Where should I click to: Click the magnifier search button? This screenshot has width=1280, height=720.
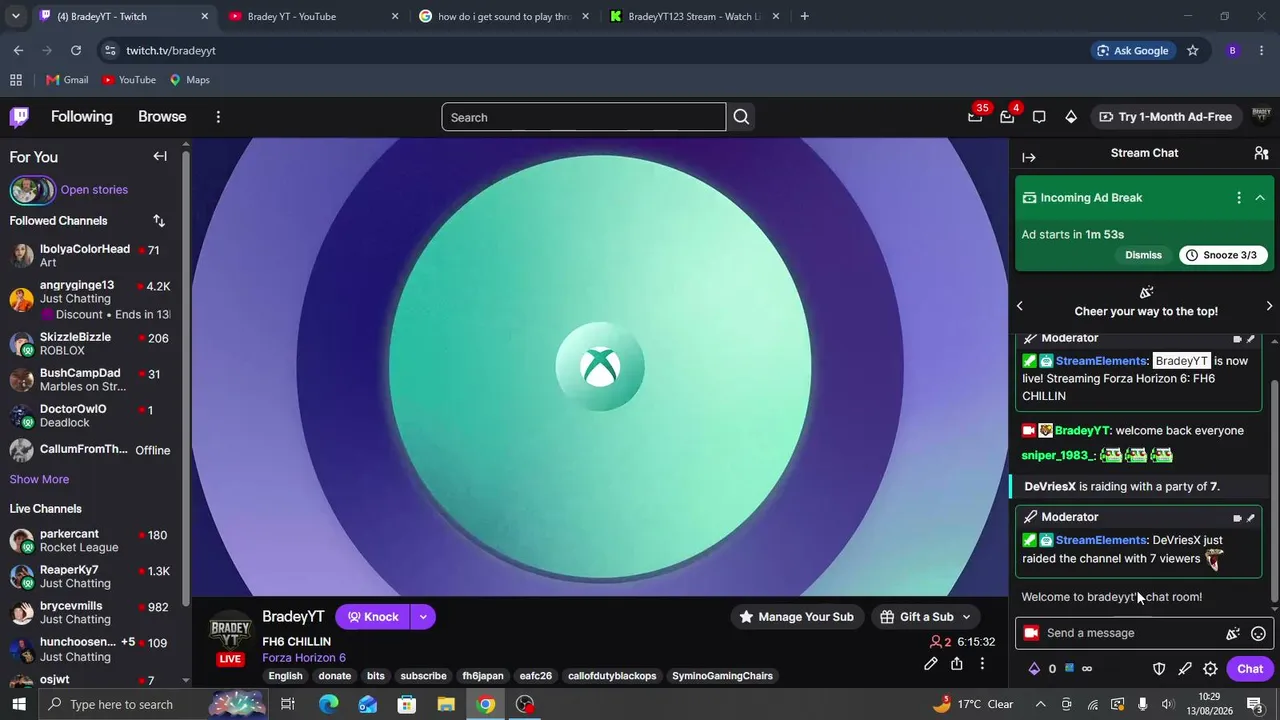741,117
